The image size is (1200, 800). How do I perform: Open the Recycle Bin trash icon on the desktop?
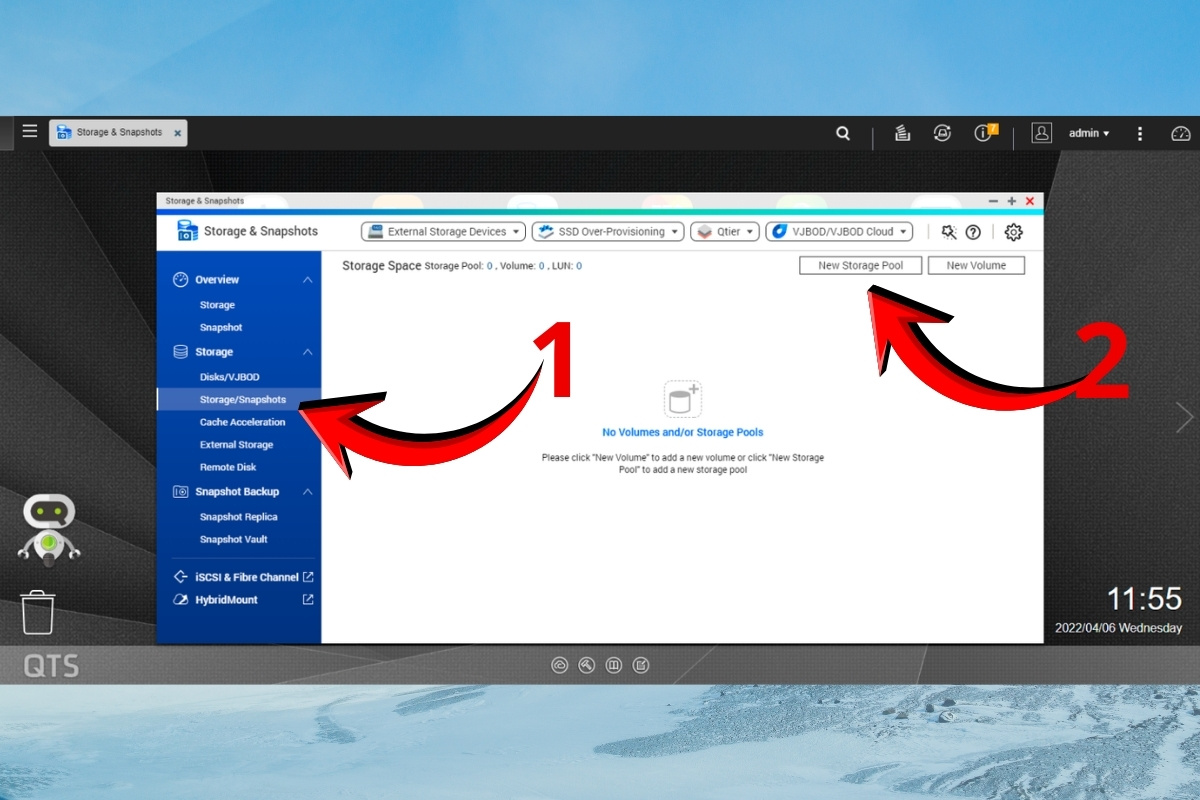(38, 611)
